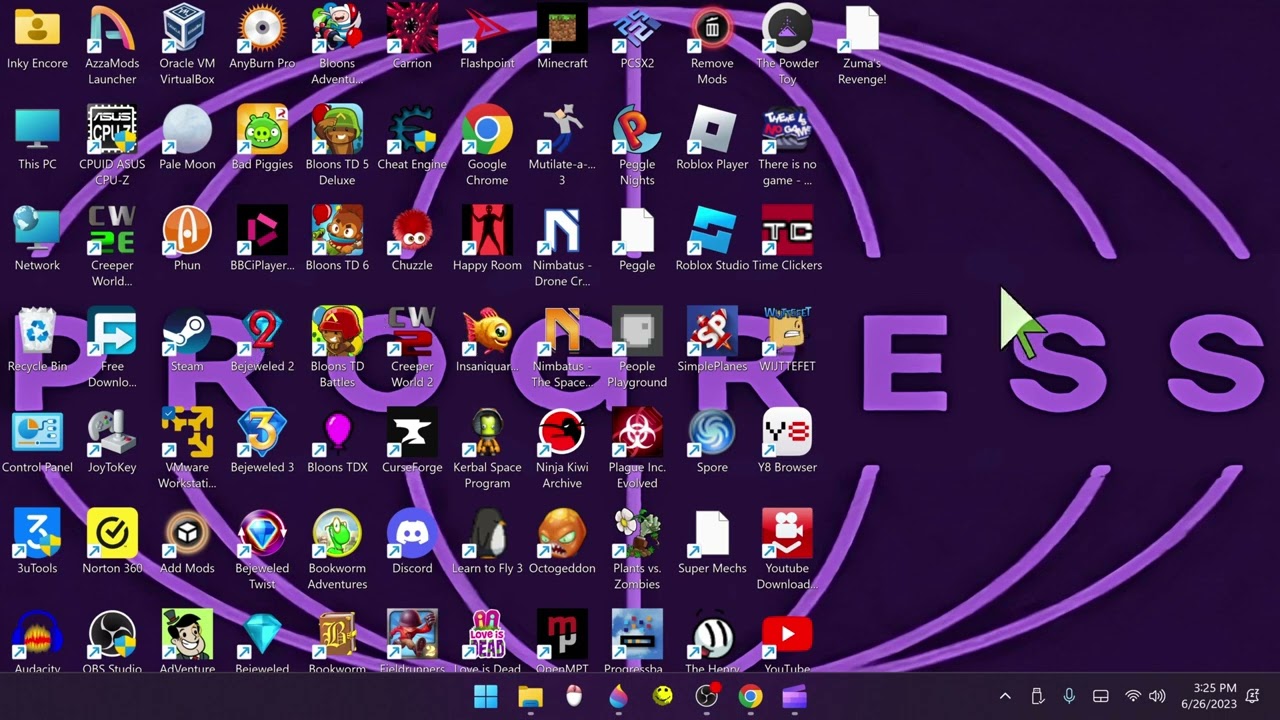Viewport: 1280px width, 720px height.
Task: Open the Windows Start menu
Action: click(486, 697)
